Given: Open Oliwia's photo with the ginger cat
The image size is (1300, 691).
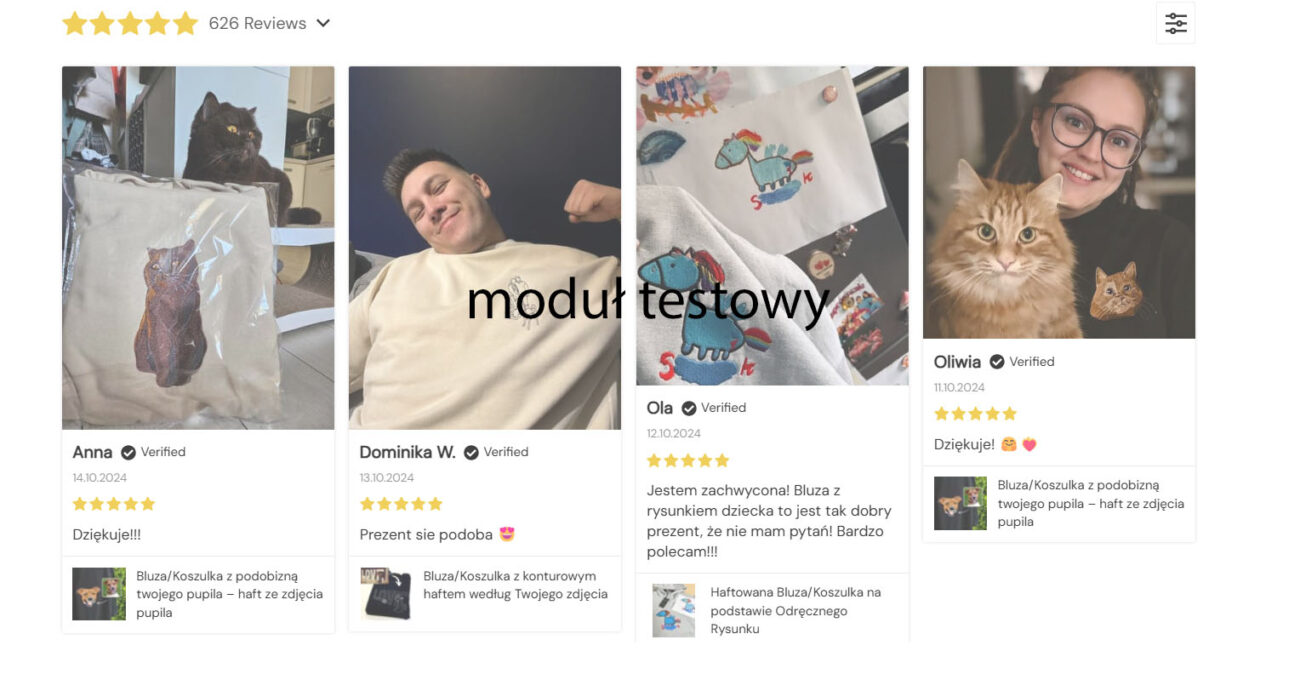Looking at the screenshot, I should coord(1059,202).
